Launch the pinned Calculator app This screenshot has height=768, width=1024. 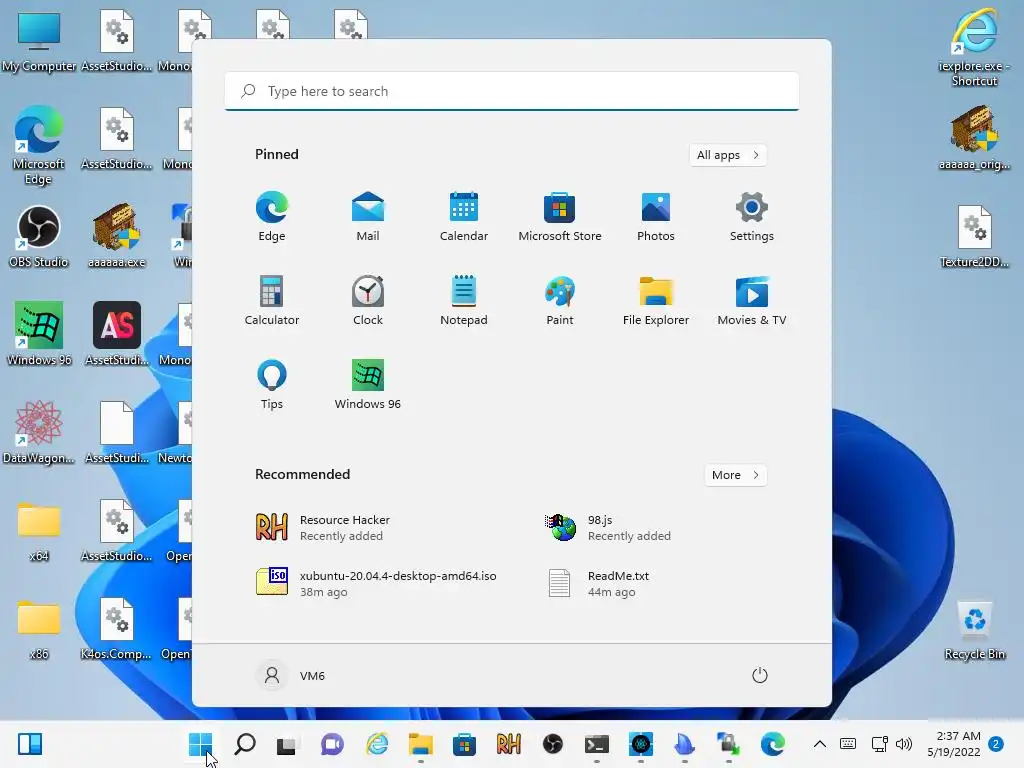(x=272, y=300)
